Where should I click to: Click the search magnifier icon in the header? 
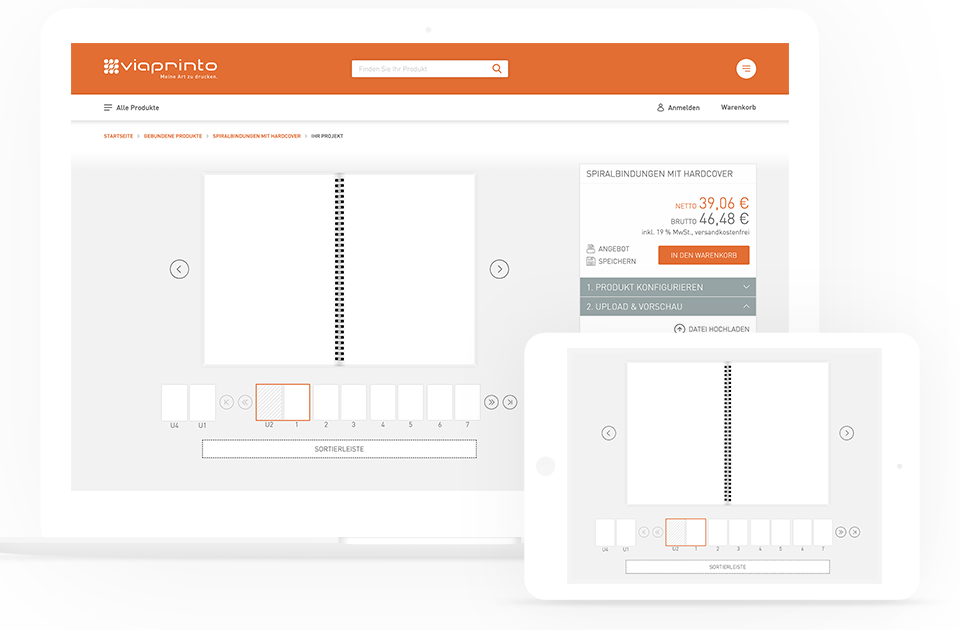497,69
